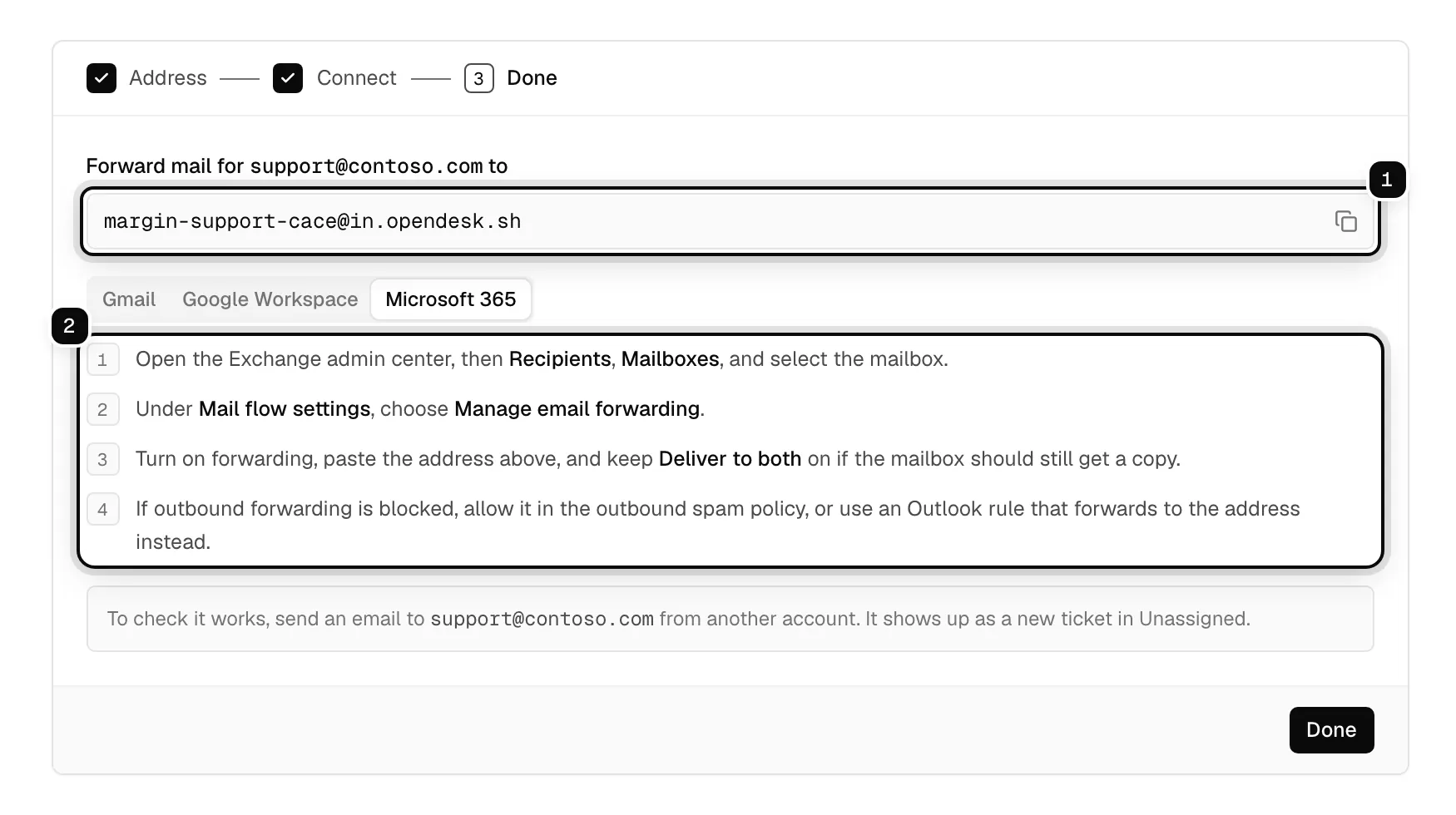Click the Done step label in the stepper

532,78
